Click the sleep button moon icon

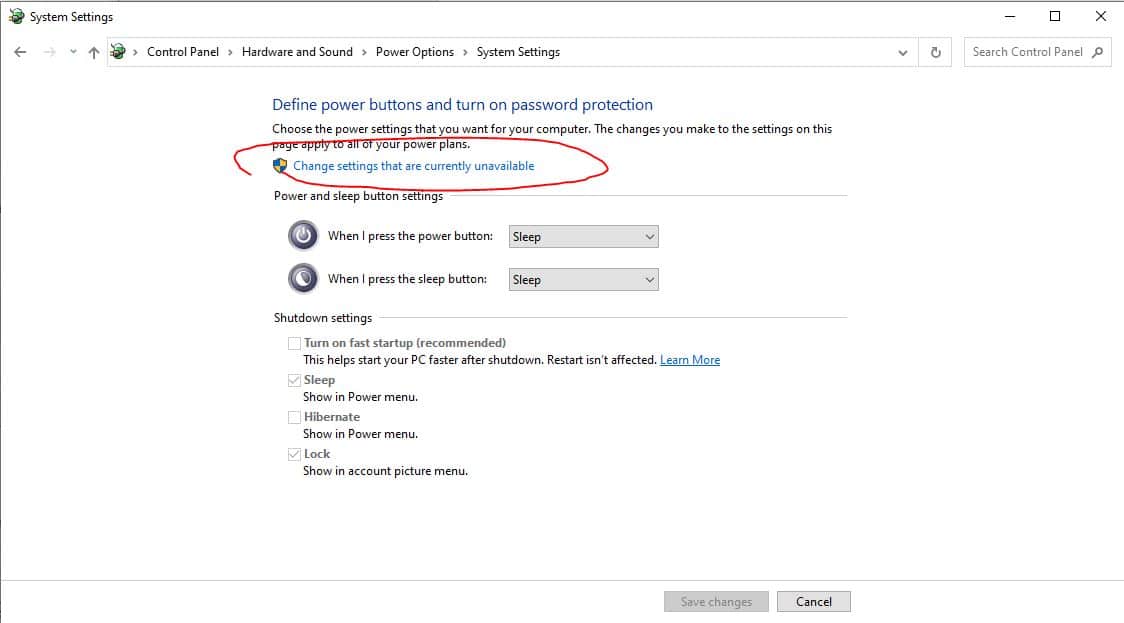[303, 279]
